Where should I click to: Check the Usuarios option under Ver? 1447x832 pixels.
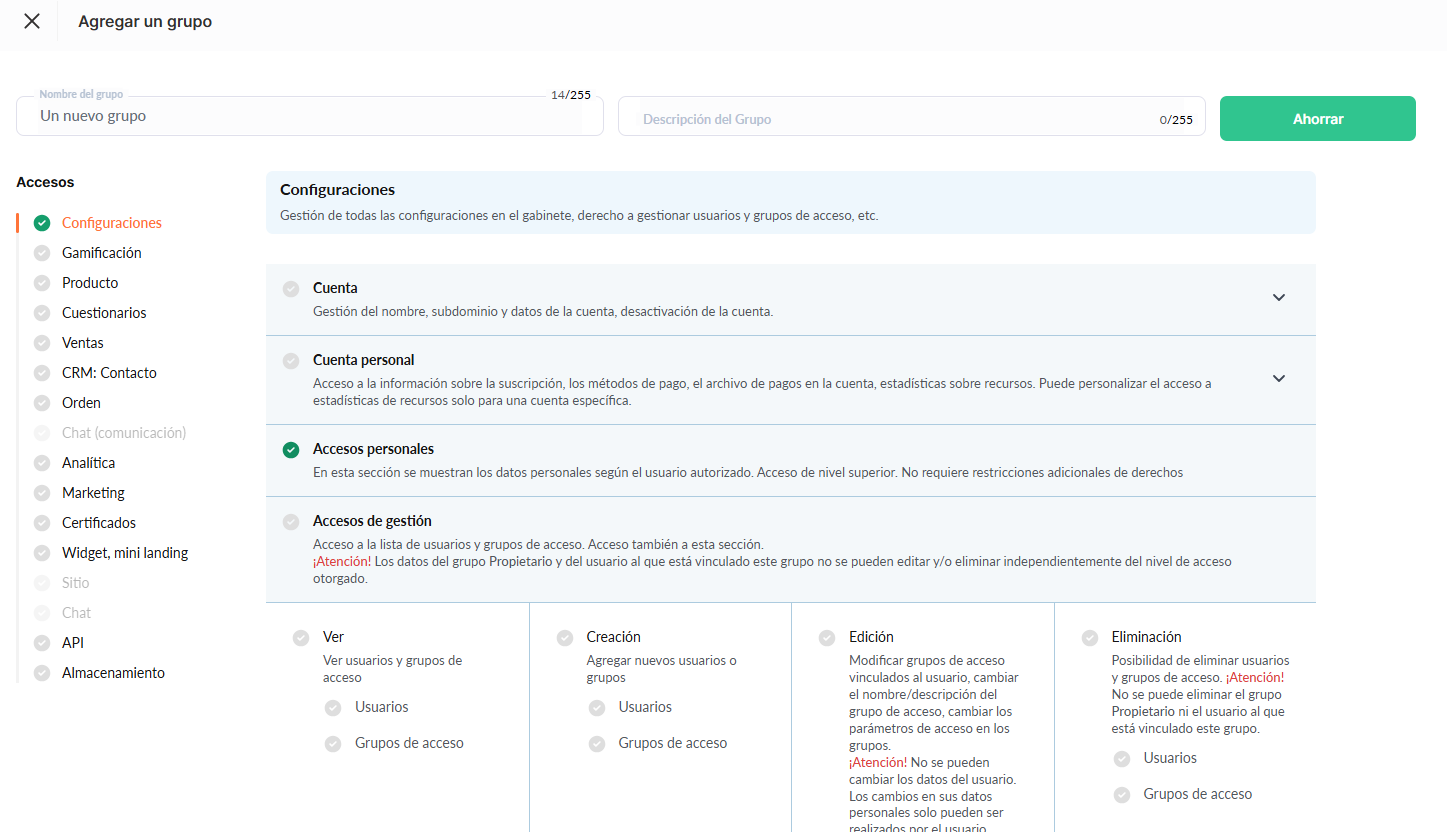tap(333, 708)
